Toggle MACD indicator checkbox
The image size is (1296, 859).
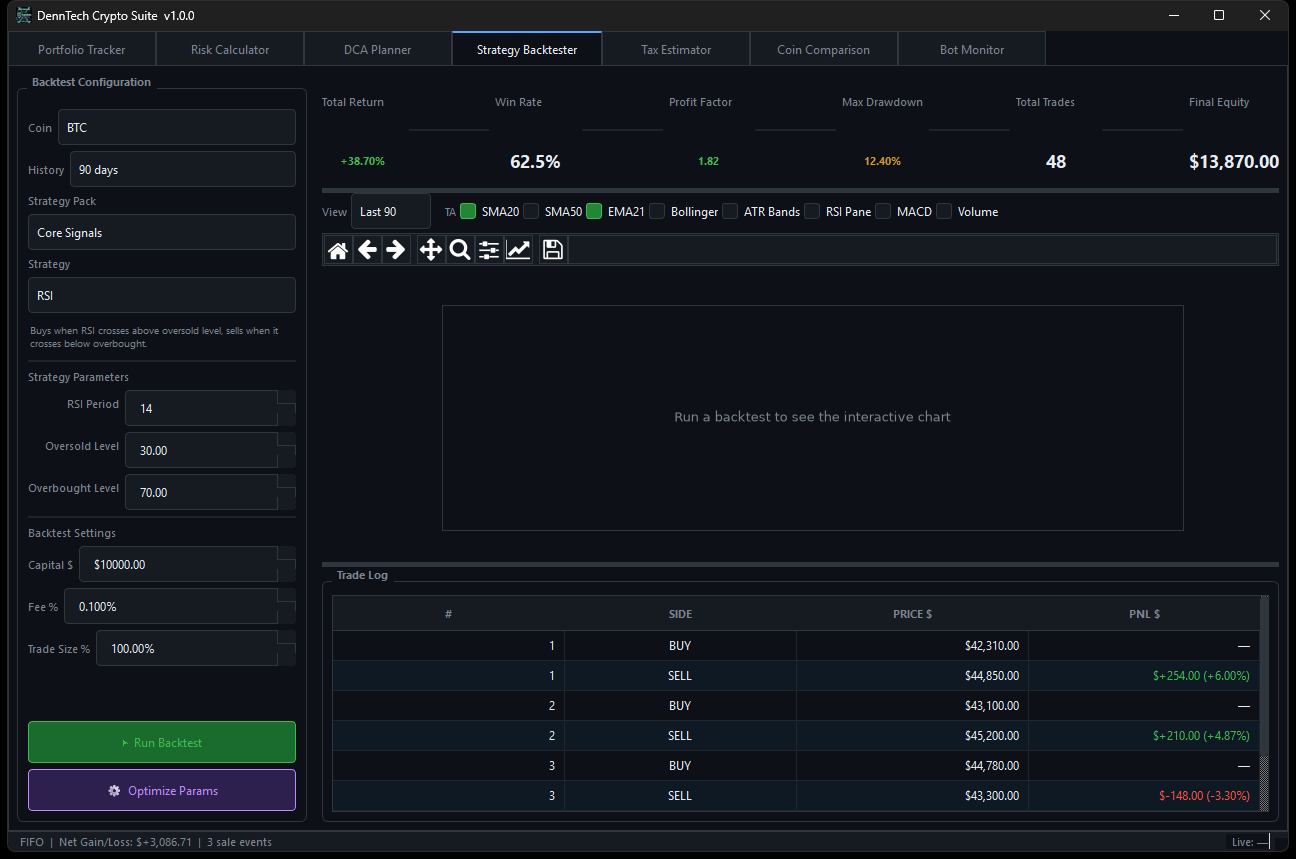click(x=883, y=211)
